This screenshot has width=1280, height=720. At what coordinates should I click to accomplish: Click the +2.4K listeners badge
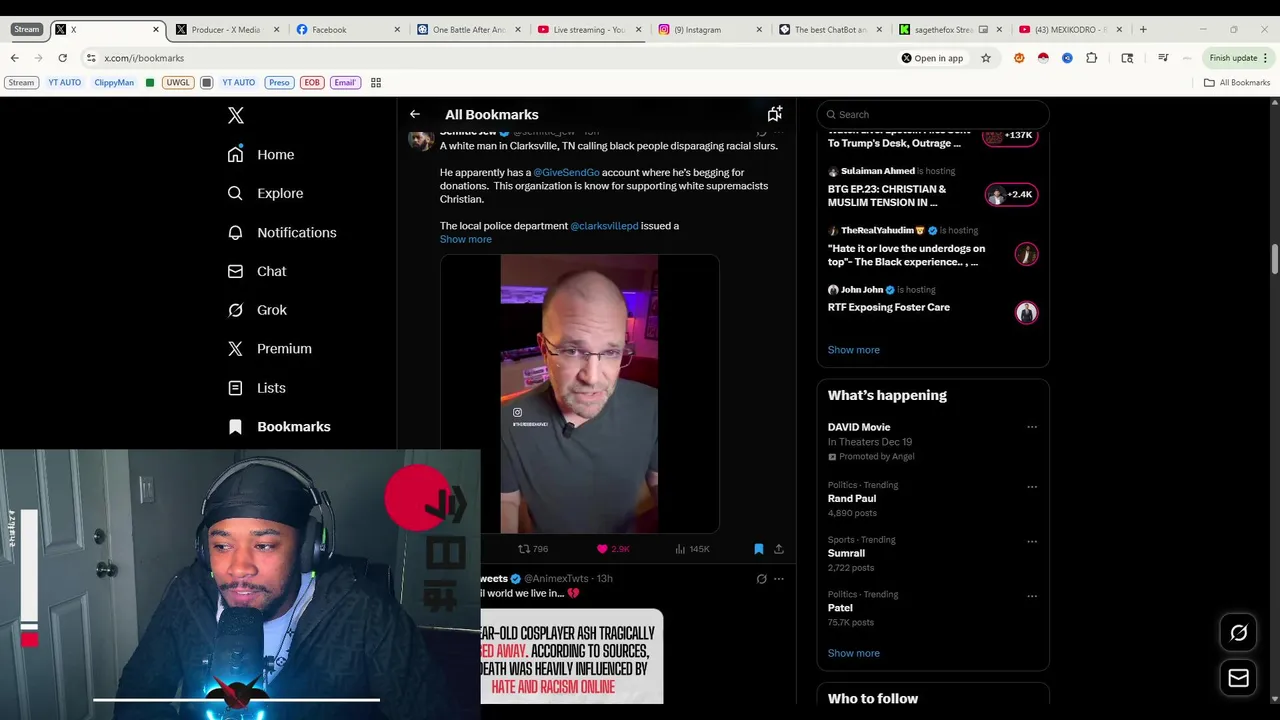(1011, 195)
